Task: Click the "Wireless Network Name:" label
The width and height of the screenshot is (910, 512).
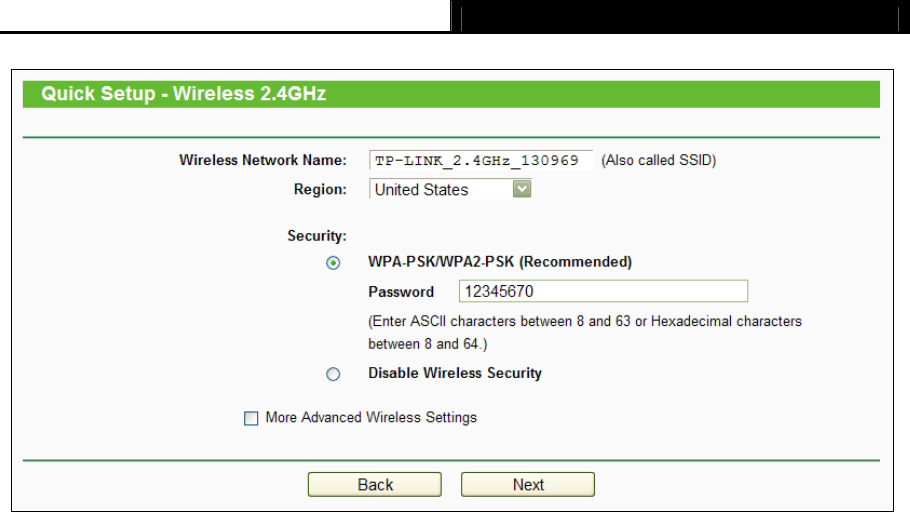Action: point(263,160)
